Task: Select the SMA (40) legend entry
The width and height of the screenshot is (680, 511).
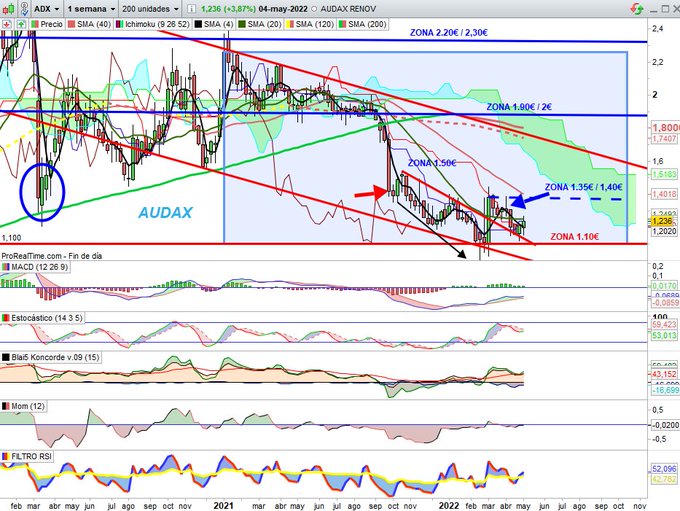Action: pos(89,24)
